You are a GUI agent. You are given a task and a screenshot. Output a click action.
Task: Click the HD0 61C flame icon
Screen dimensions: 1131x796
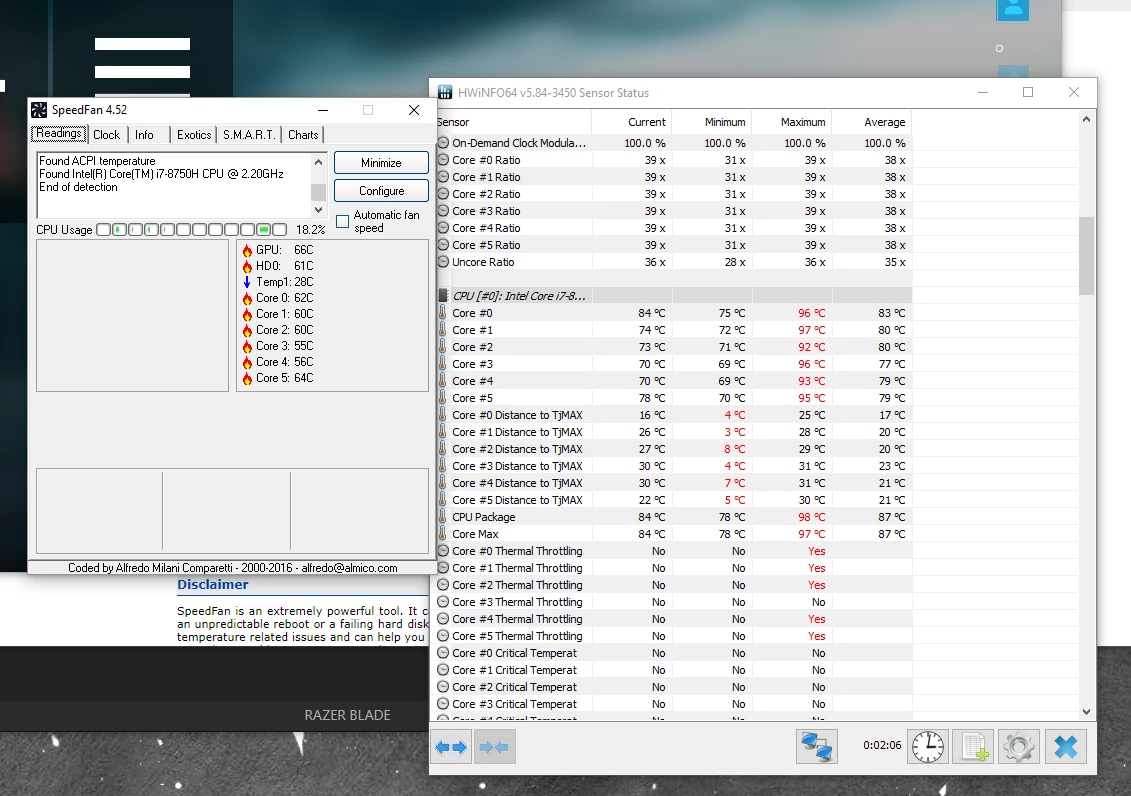[247, 266]
